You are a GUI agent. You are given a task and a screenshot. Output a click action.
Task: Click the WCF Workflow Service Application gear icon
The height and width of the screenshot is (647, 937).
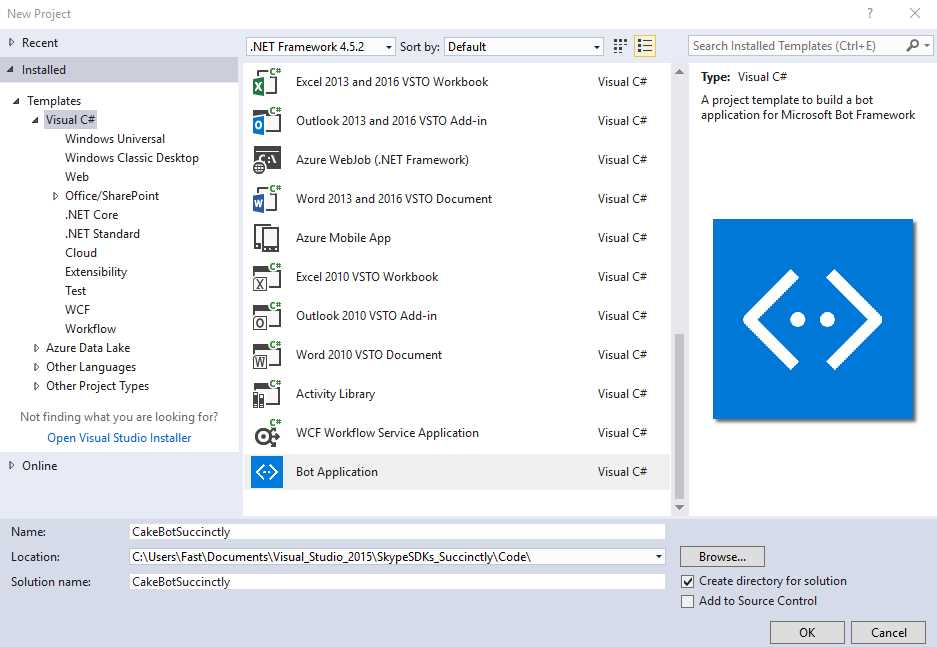(x=267, y=433)
